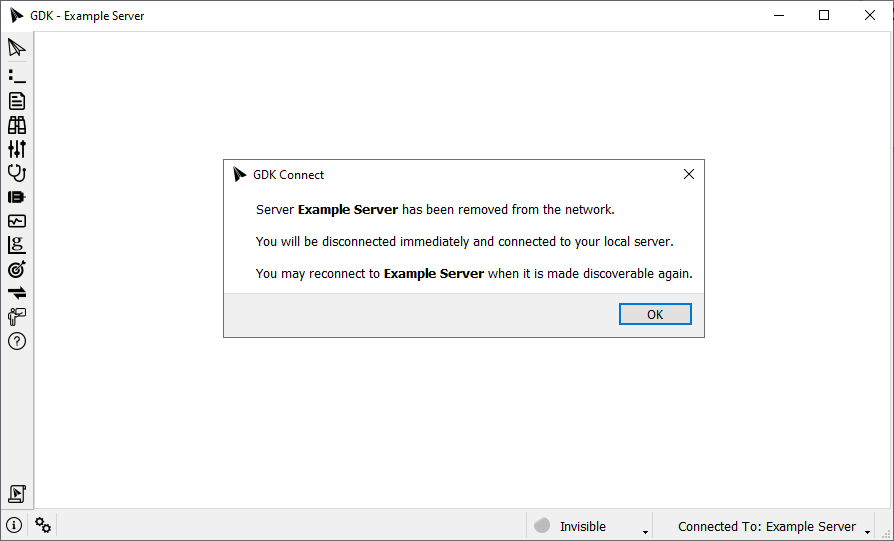Click the stethoscope diagnostics icon
Image resolution: width=894 pixels, height=541 pixels.
[17, 173]
